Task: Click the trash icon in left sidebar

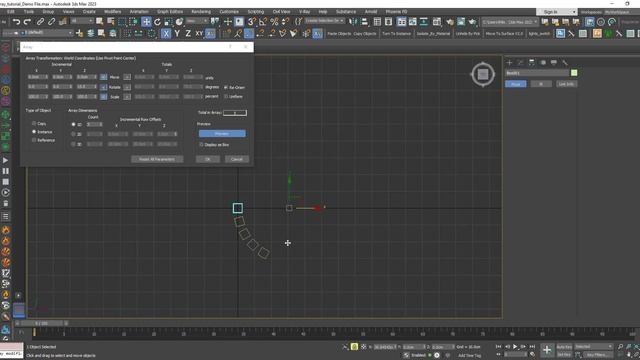Action: click(x=5, y=203)
